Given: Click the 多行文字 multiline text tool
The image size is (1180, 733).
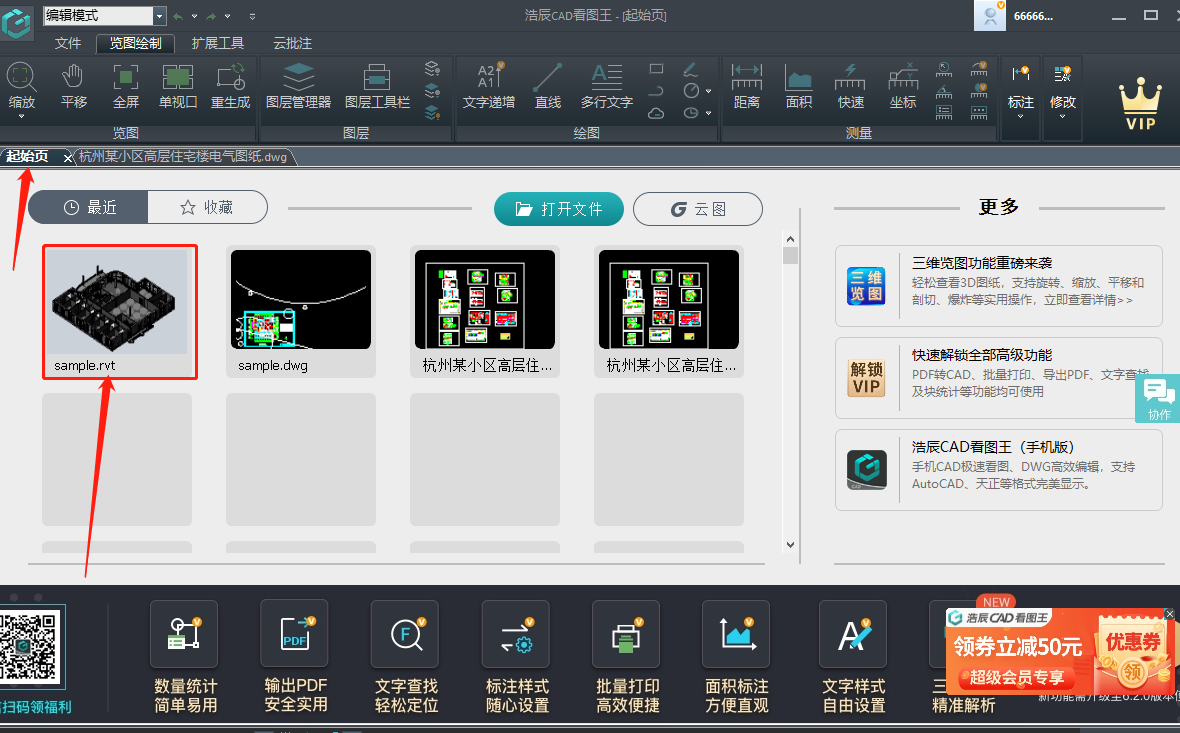Looking at the screenshot, I should (x=606, y=85).
